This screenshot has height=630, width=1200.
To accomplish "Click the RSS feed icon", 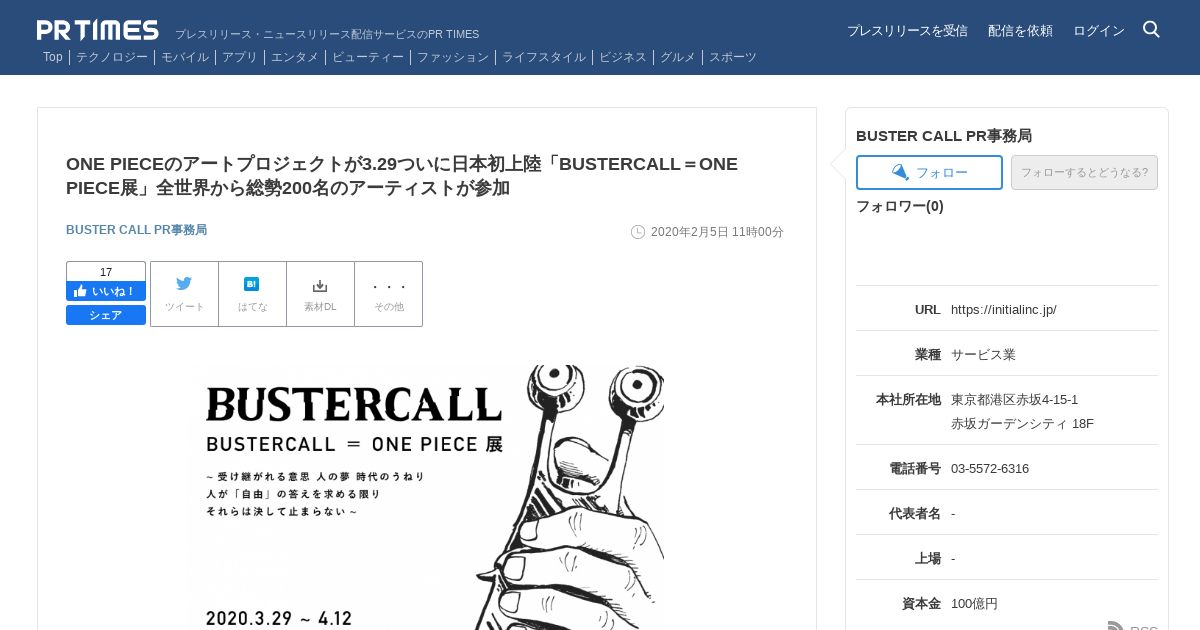I will coord(1116,626).
